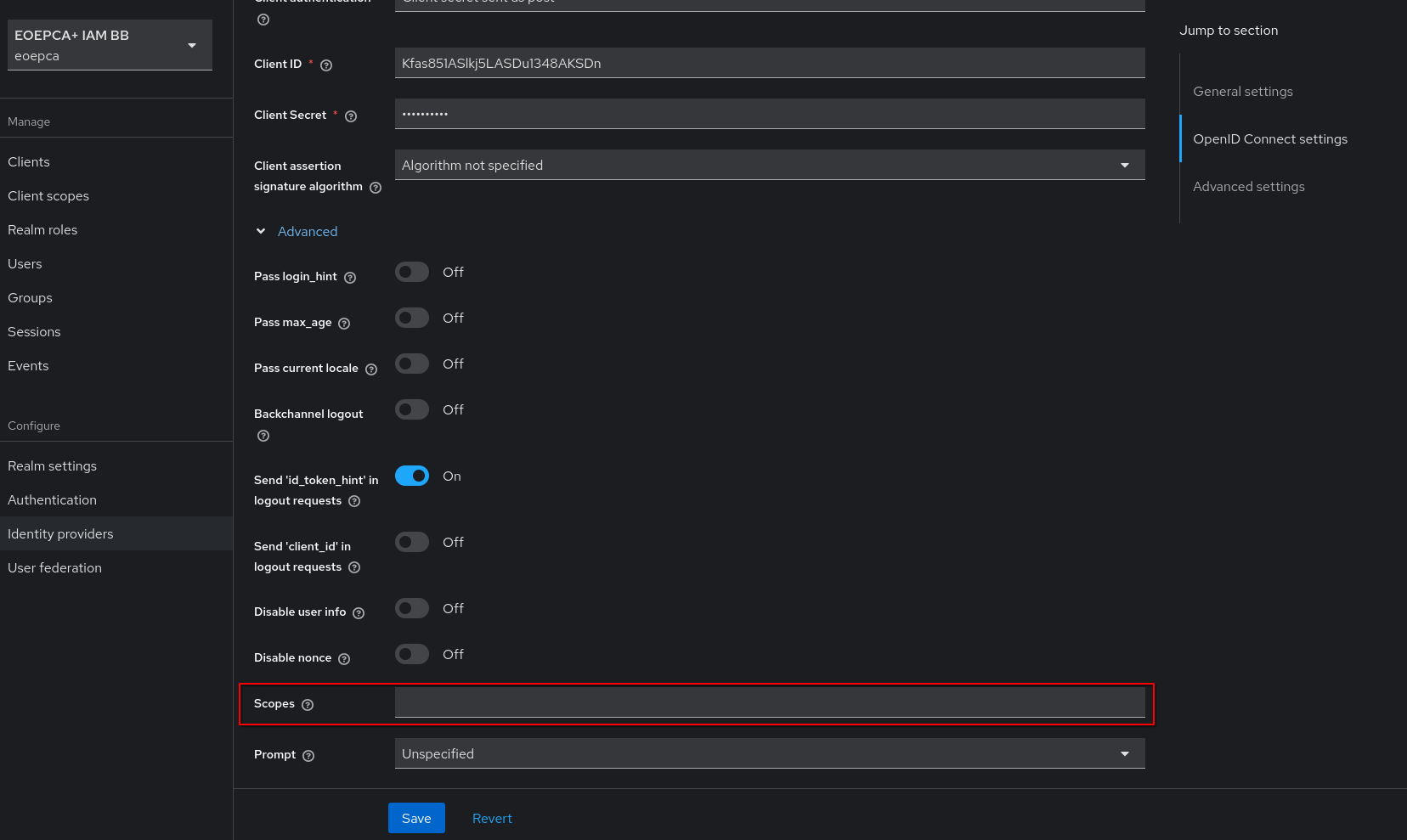Screen dimensions: 1407x840
Task: Collapse the Advanced section
Action: pos(261,231)
